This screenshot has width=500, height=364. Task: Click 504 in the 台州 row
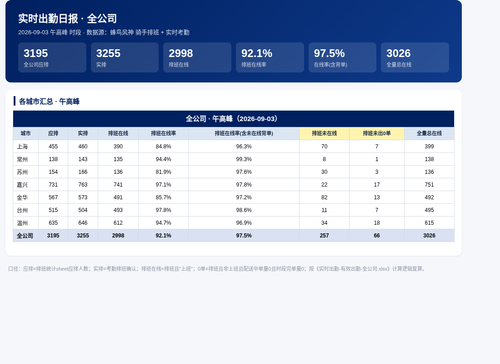point(83,210)
